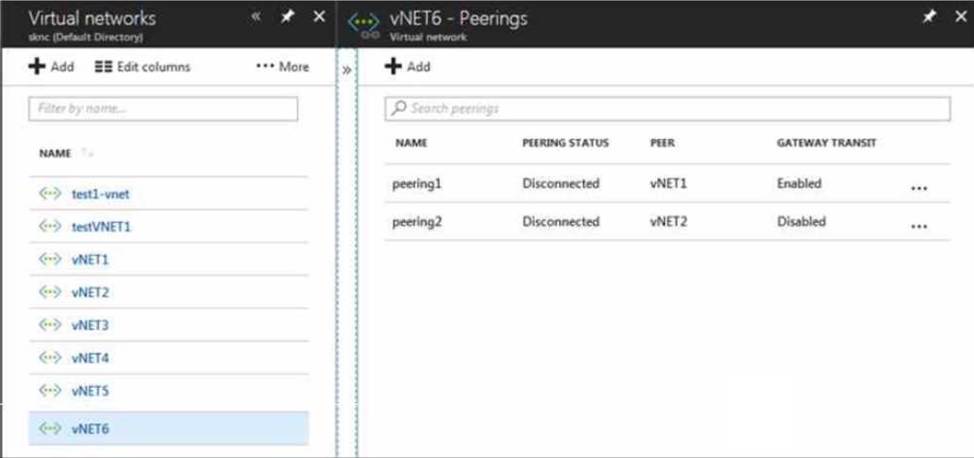Open the test1-vnet virtual network
Viewport: 974px width, 458px height.
[100, 194]
